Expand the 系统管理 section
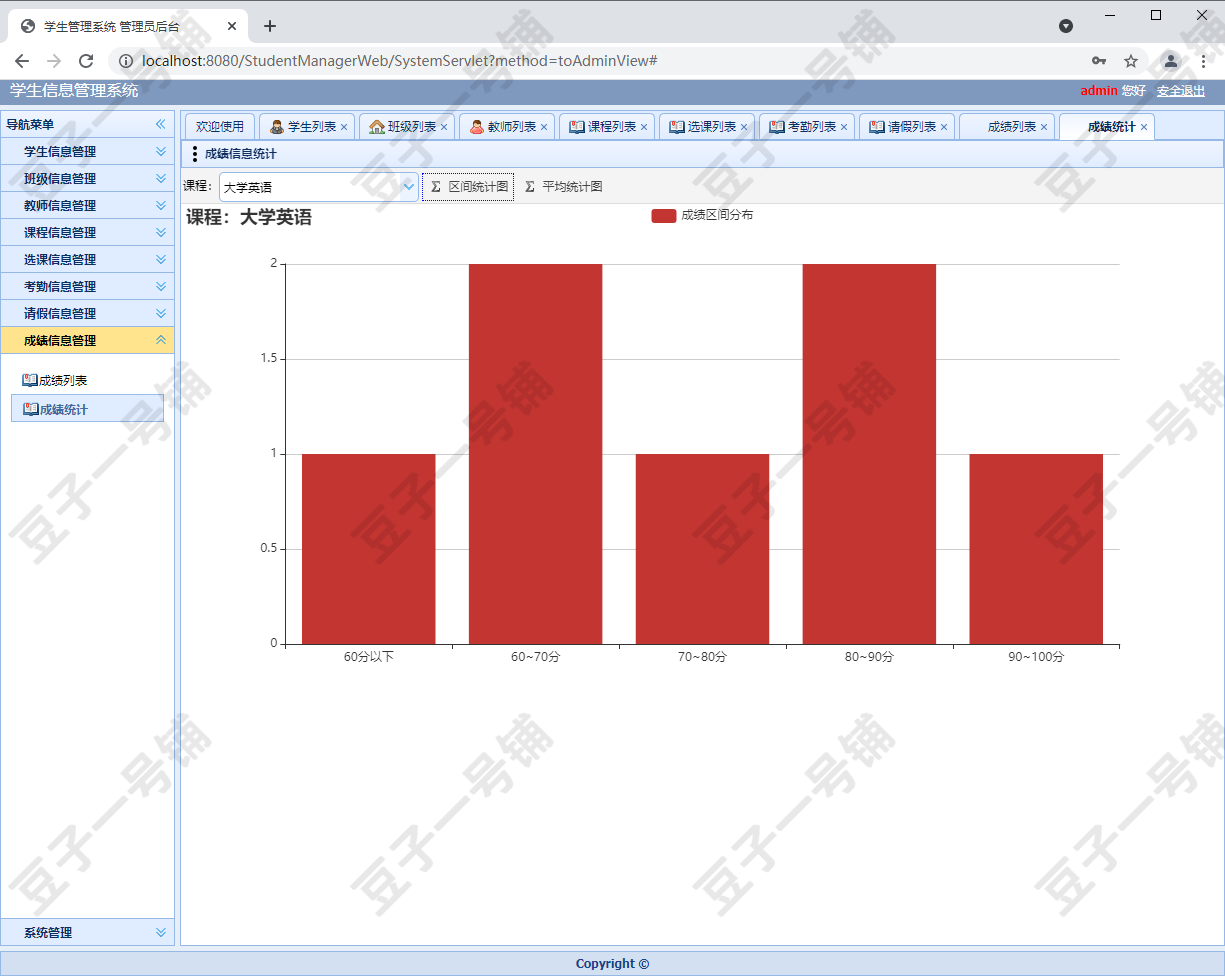This screenshot has width=1225, height=976. click(x=87, y=932)
